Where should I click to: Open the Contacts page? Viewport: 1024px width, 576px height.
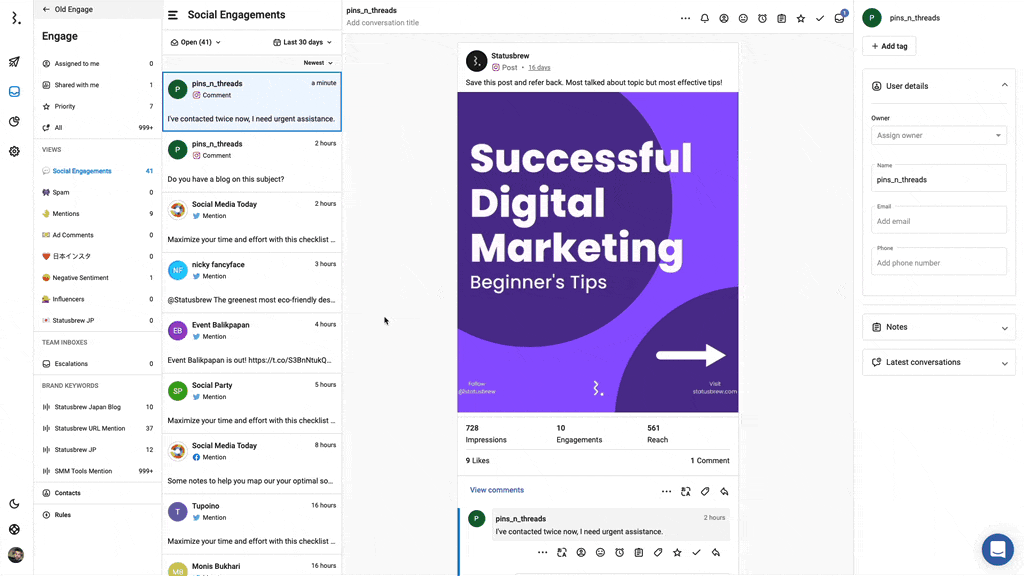(x=97, y=493)
